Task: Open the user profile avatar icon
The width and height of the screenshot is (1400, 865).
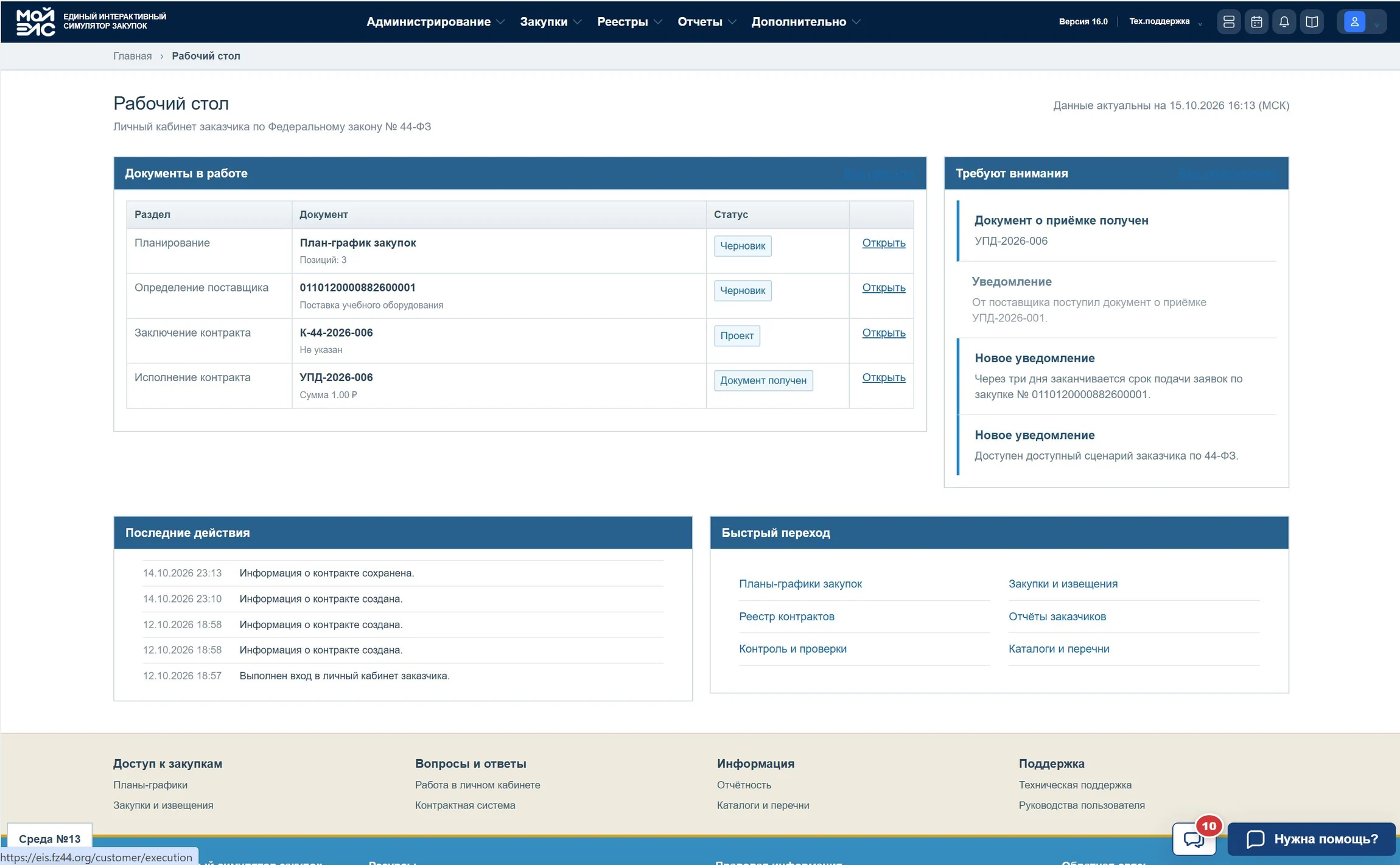Action: point(1354,22)
